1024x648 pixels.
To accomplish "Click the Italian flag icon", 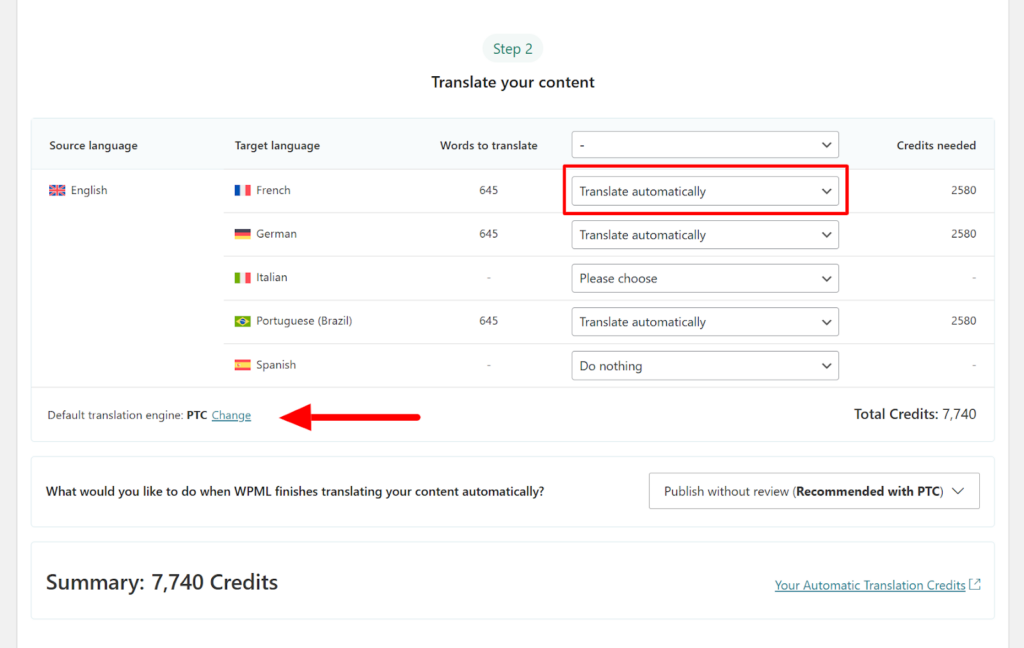I will (x=243, y=277).
